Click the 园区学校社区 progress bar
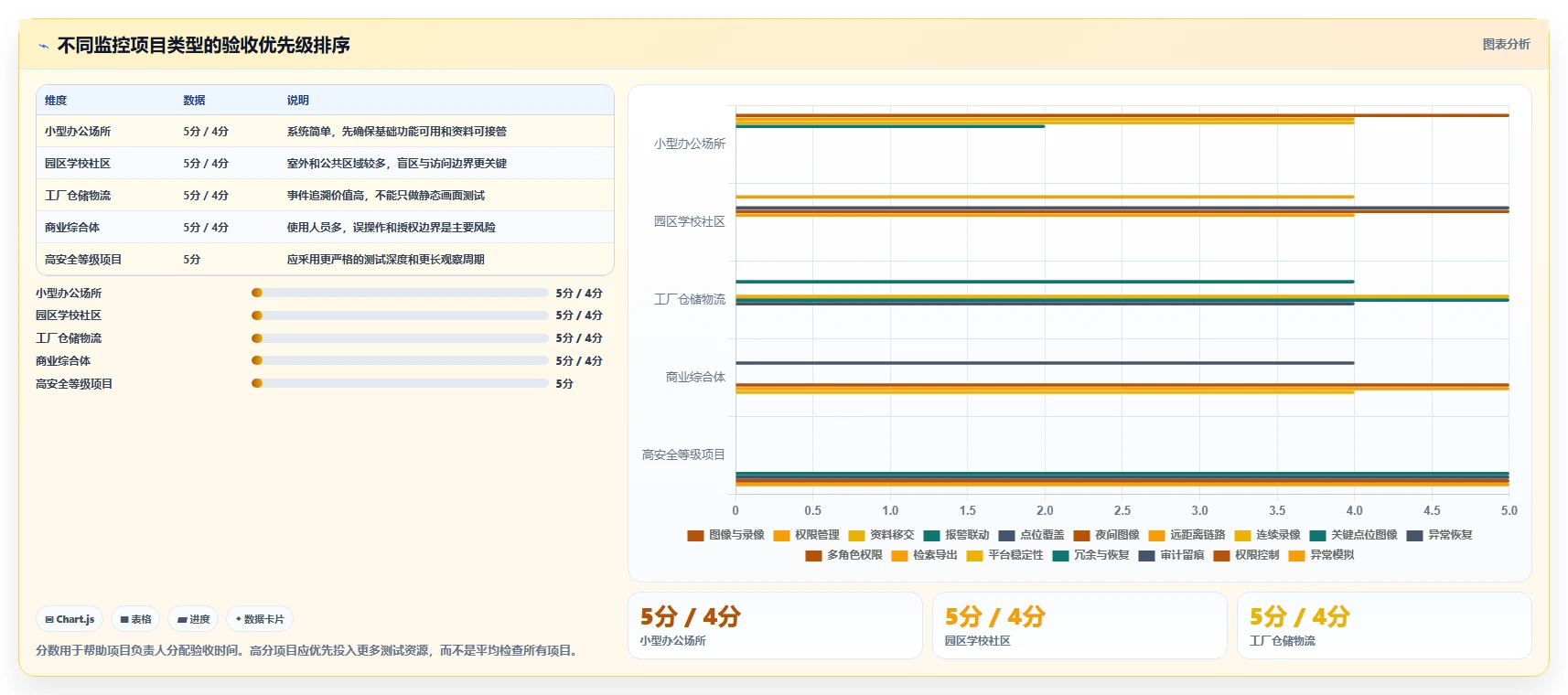Image resolution: width=1568 pixels, height=695 pixels. click(x=400, y=315)
